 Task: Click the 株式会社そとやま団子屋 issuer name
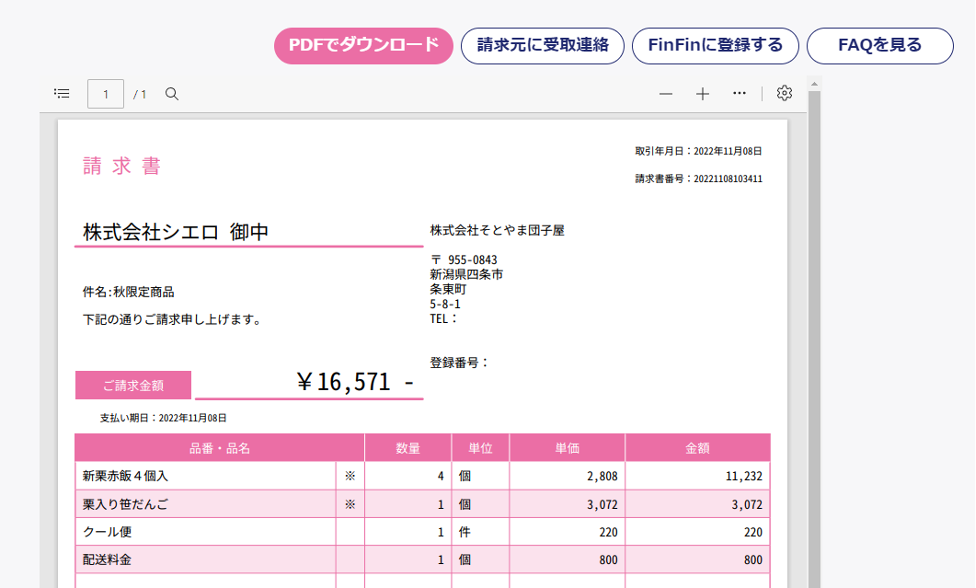coord(497,231)
